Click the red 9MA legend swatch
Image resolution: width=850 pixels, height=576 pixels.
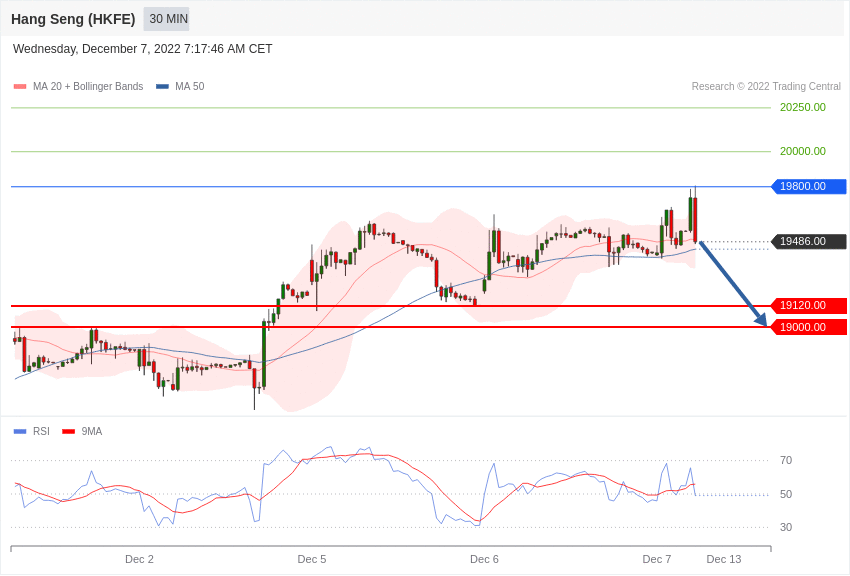pyautogui.click(x=69, y=431)
